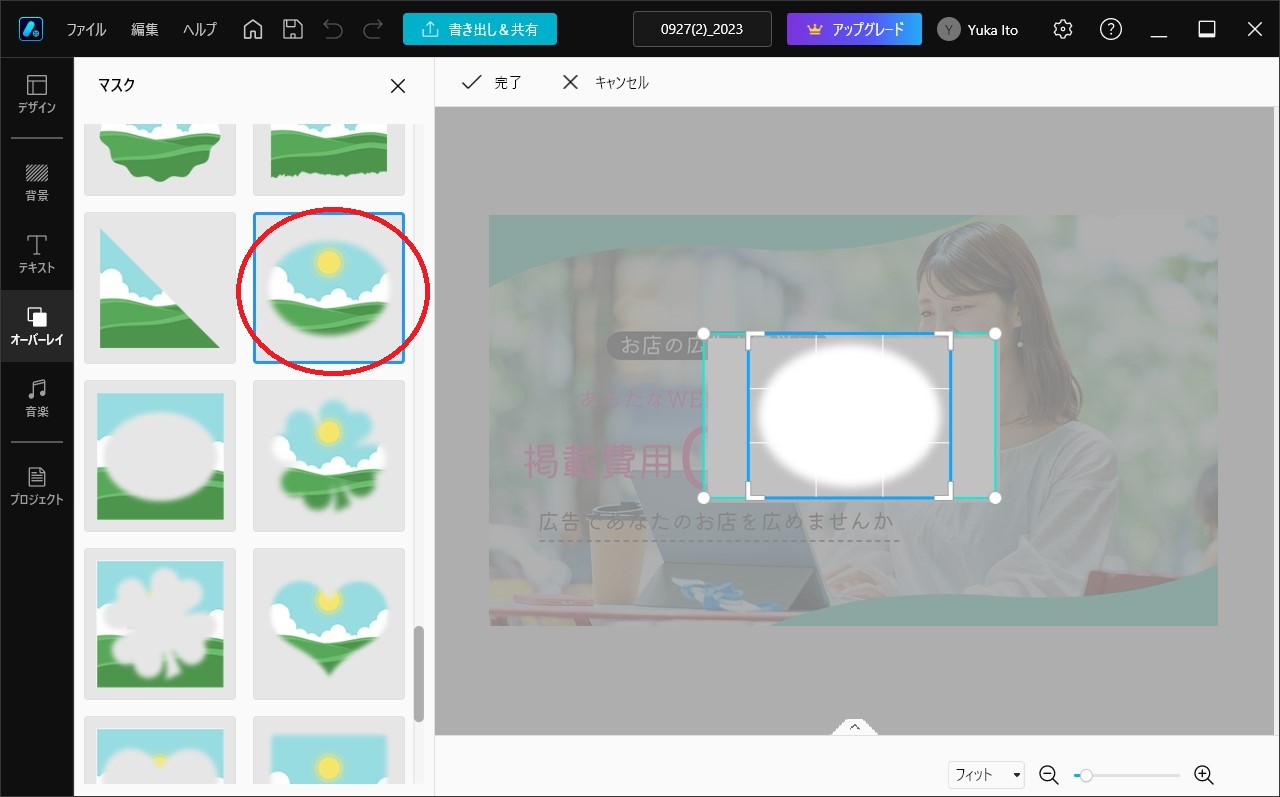Switch to 音楽 sidebar tab
1280x797 pixels.
pos(37,398)
